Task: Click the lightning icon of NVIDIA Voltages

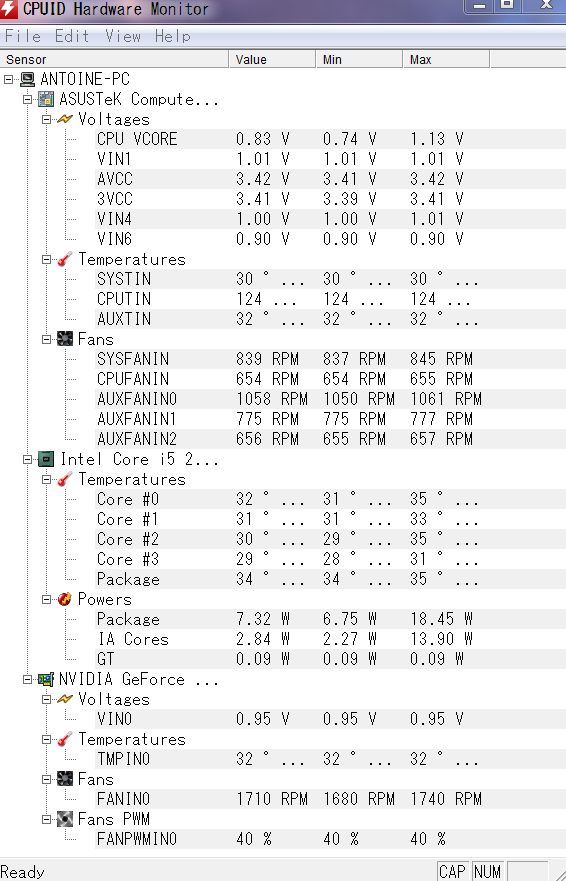Action: (65, 700)
